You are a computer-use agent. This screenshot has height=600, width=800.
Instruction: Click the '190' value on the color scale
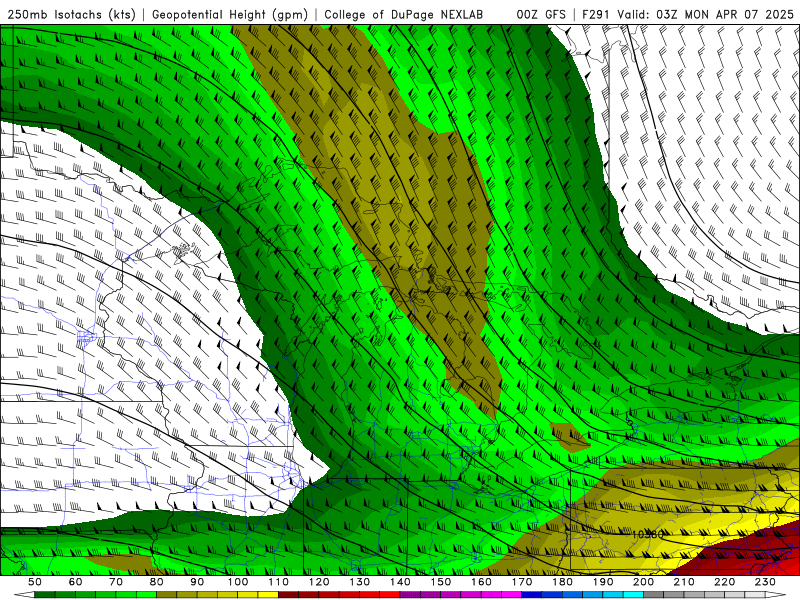[x=603, y=582]
